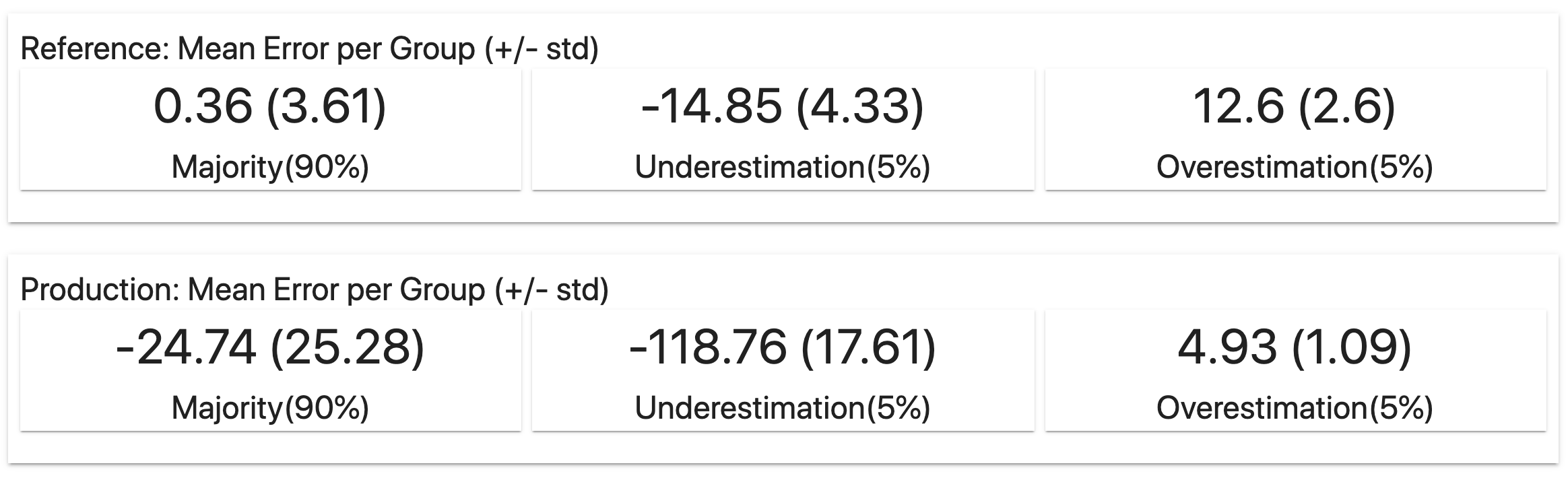
Task: Click the -24.74 mean error value
Action: click(x=186, y=347)
